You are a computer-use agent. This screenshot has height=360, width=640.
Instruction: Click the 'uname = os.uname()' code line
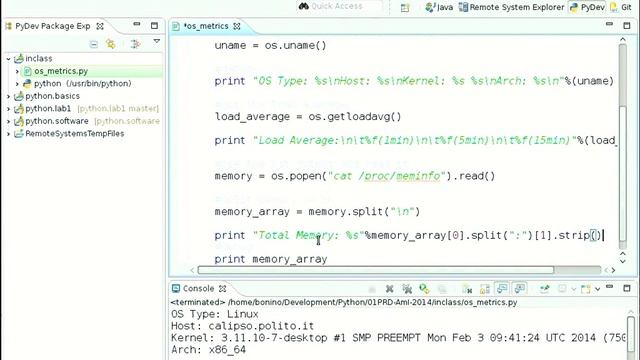point(270,45)
